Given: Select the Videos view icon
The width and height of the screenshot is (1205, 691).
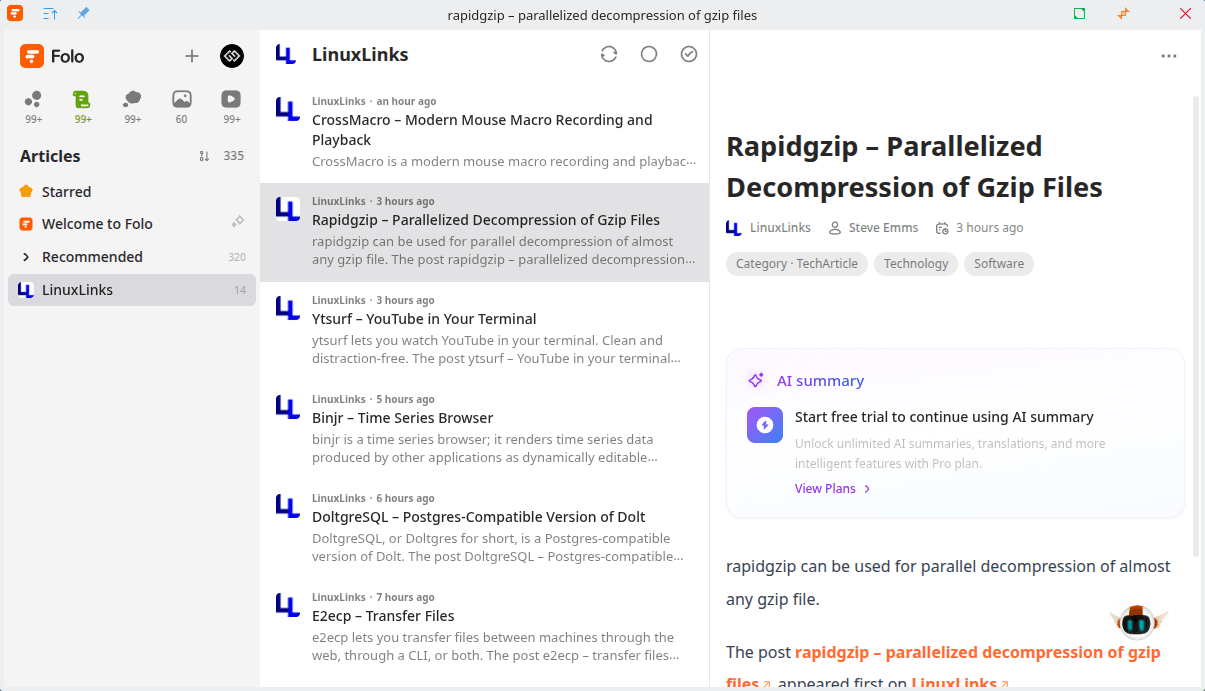Looking at the screenshot, I should pyautogui.click(x=231, y=99).
